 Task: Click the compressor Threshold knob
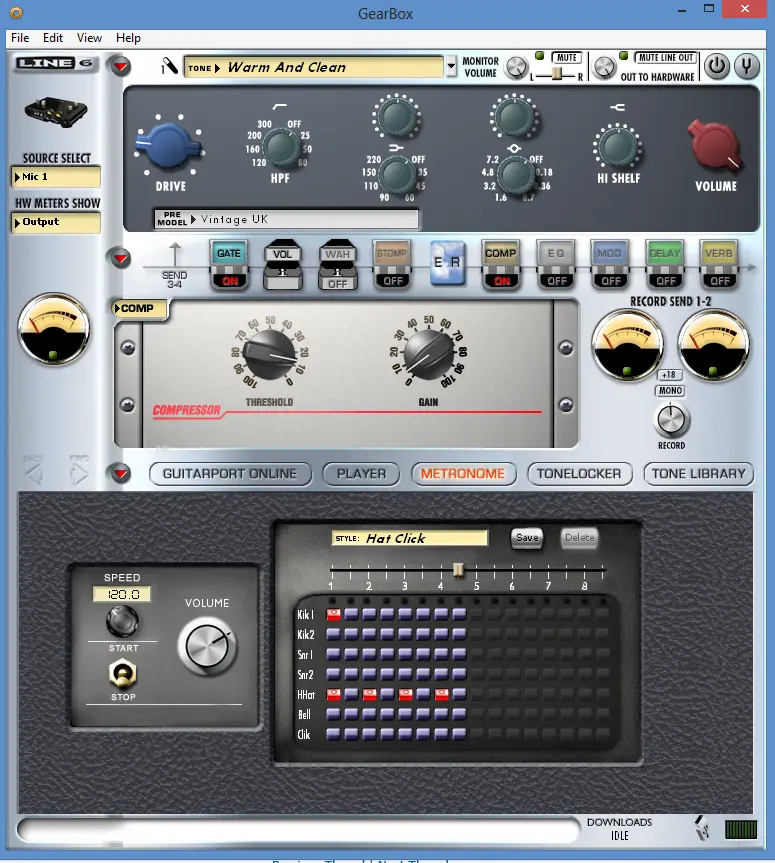point(269,356)
